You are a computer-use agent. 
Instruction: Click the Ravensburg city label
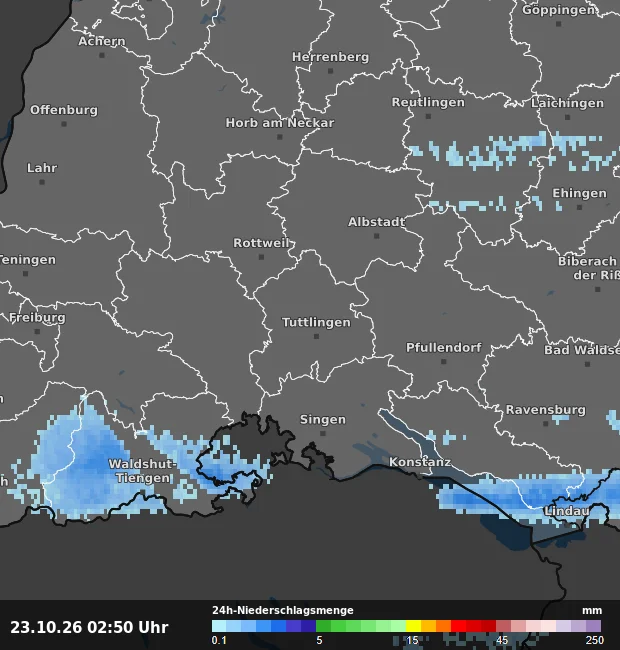tap(545, 410)
